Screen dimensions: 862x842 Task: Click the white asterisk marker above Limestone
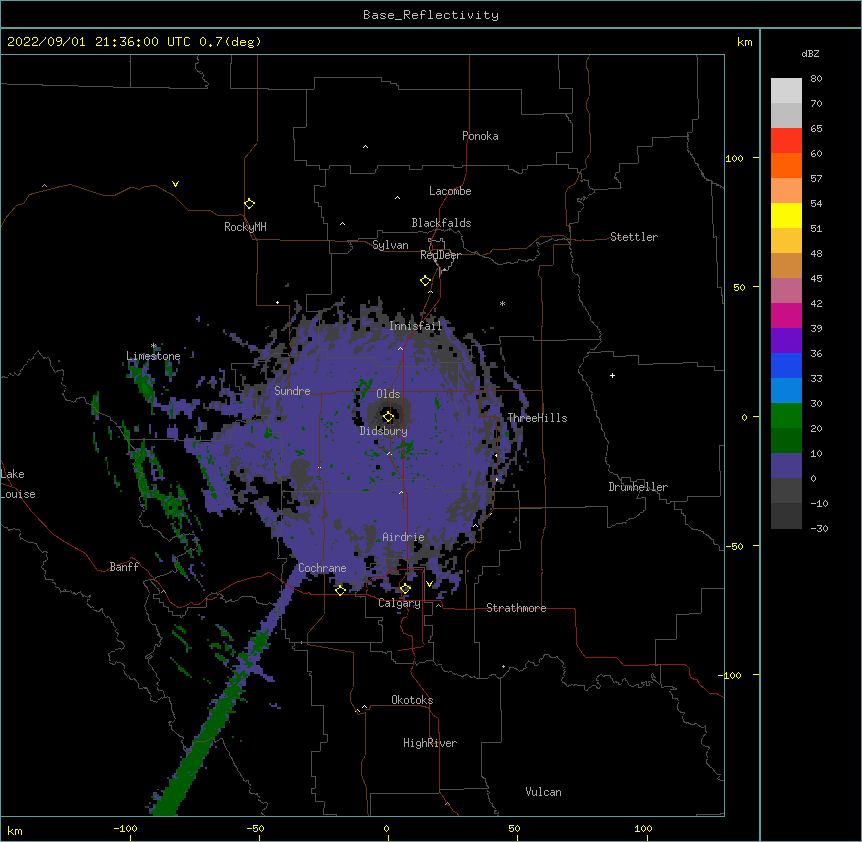154,346
